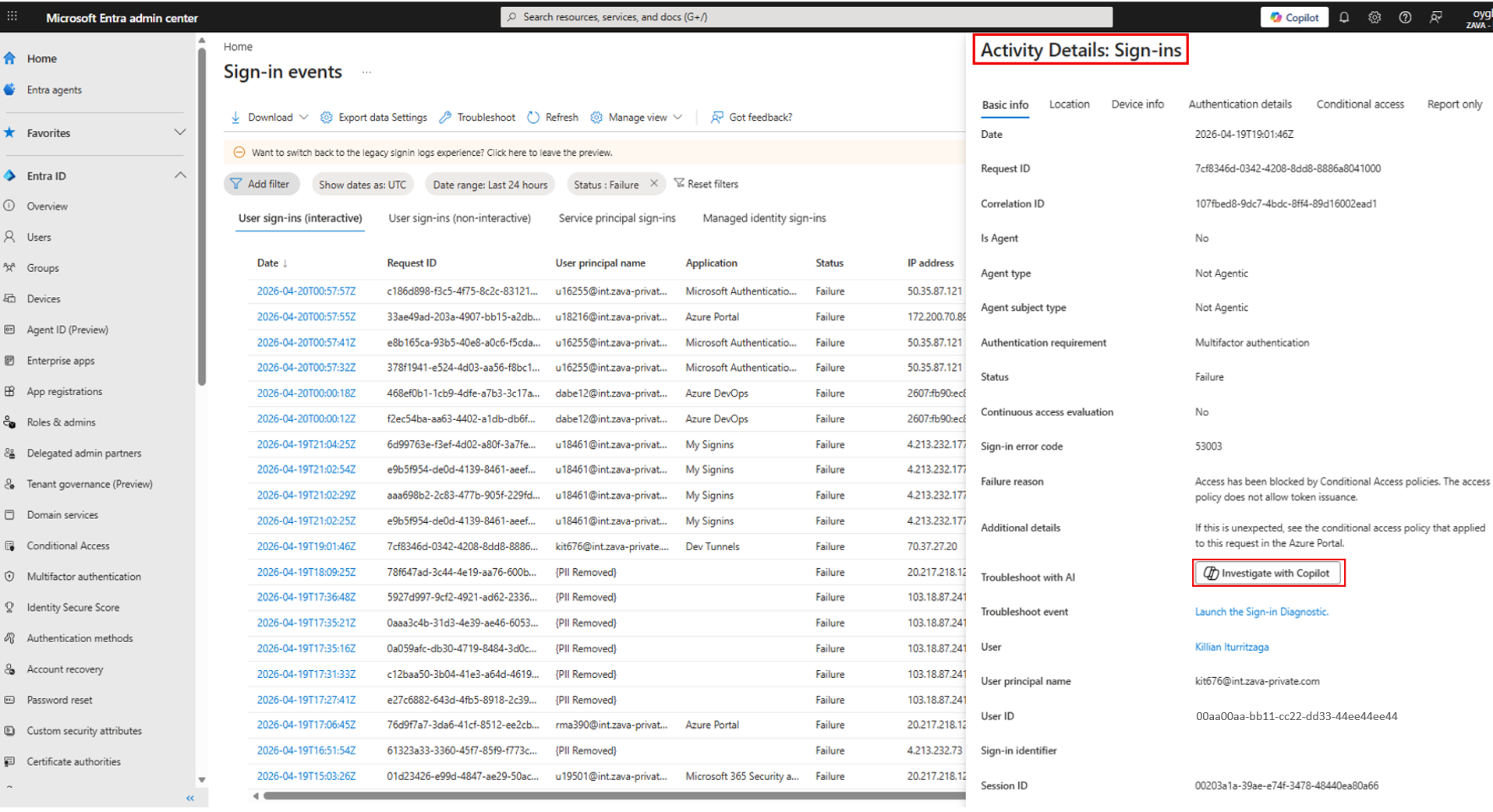
Task: Click Add filter button
Action: (261, 184)
